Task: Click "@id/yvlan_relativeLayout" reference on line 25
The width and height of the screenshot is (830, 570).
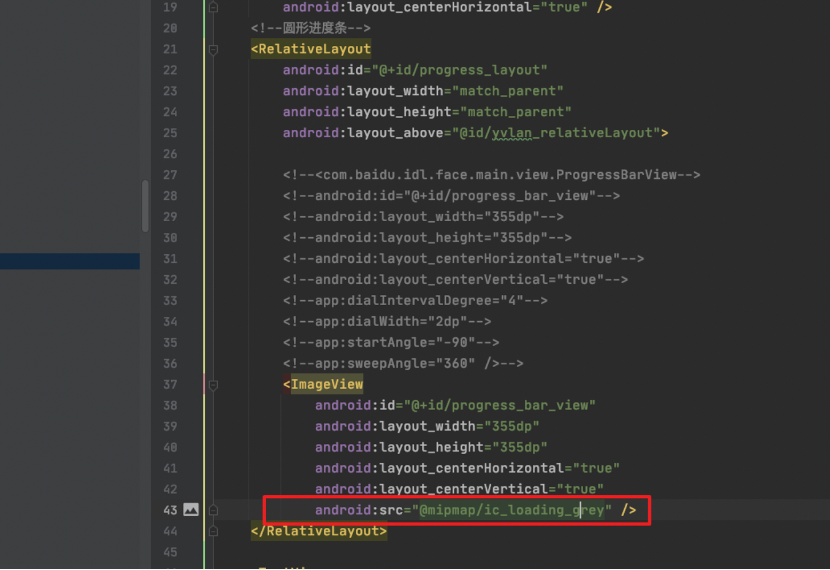Action: pos(556,133)
